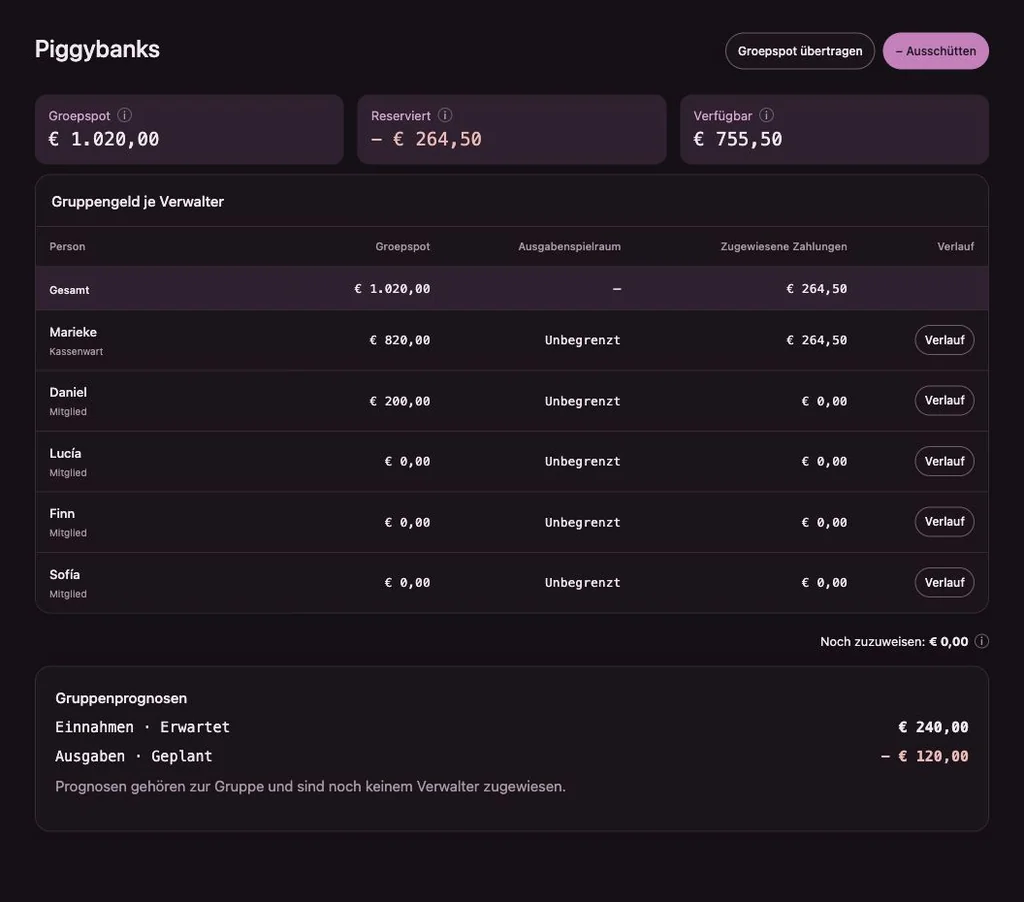Open Sofía's Verlauf button

944,583
